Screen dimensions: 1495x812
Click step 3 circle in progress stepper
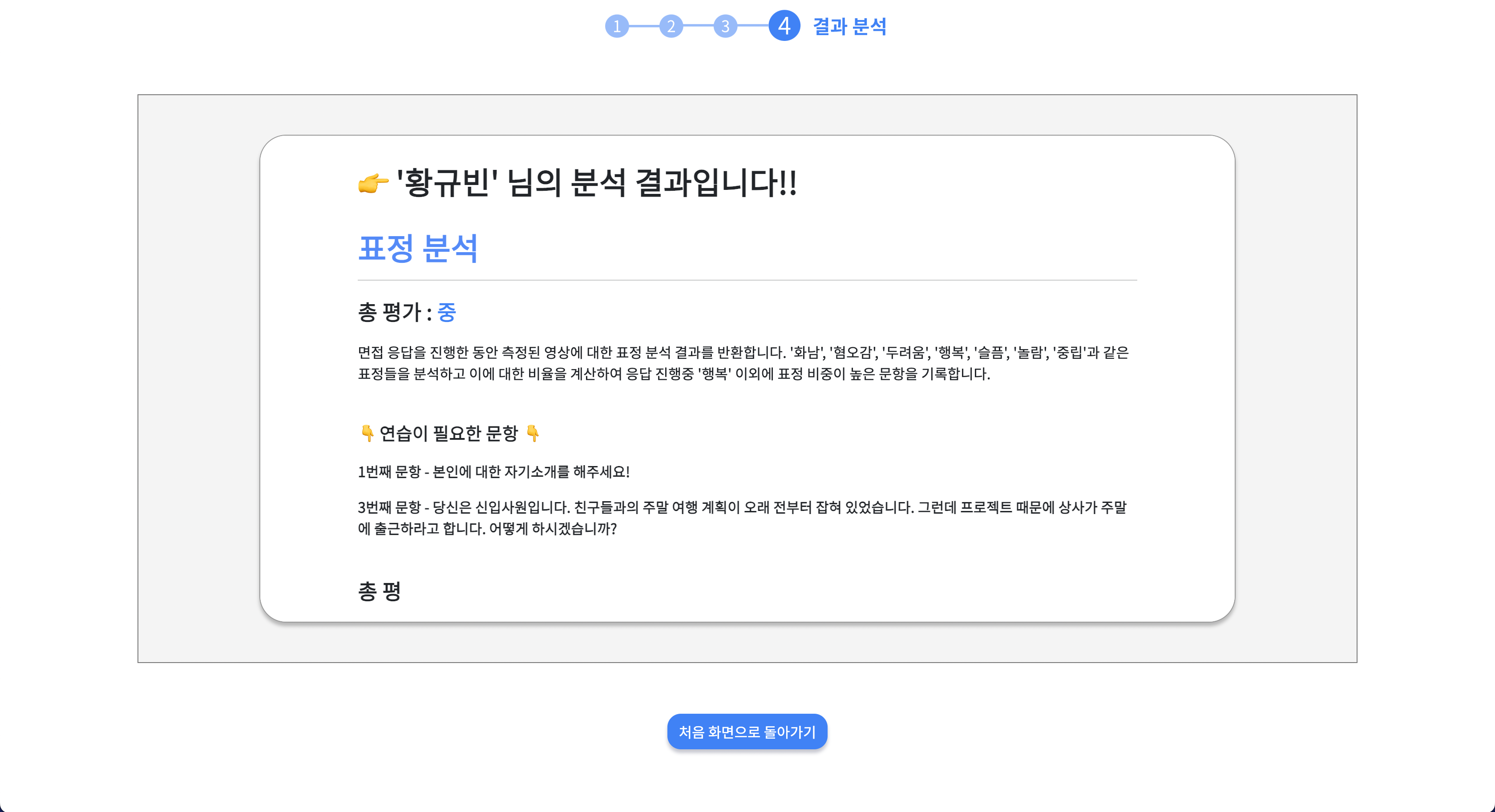(725, 26)
